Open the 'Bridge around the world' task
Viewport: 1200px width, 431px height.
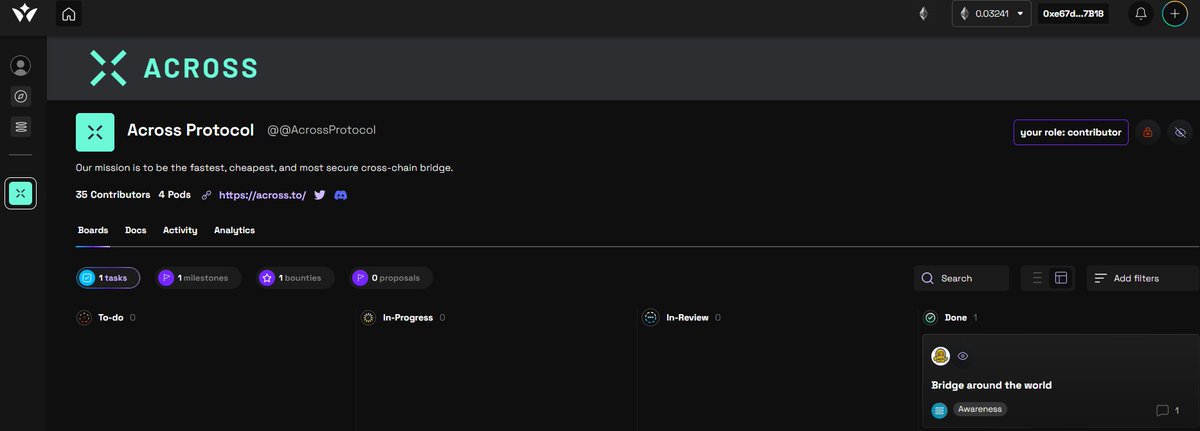[x=991, y=385]
